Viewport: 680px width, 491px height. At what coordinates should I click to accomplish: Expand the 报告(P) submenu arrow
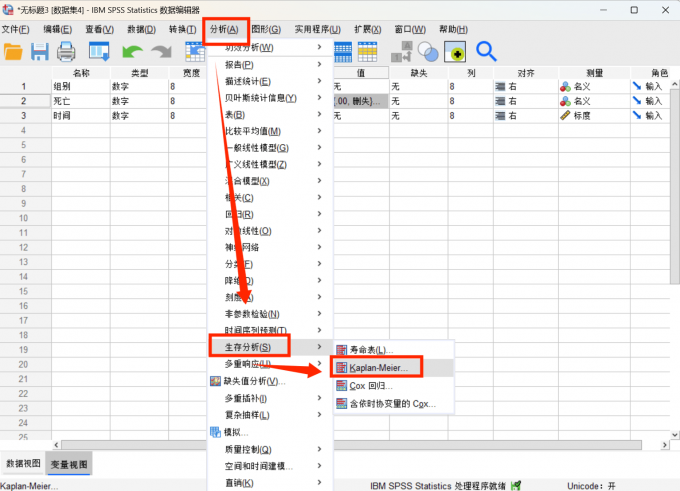(x=319, y=64)
